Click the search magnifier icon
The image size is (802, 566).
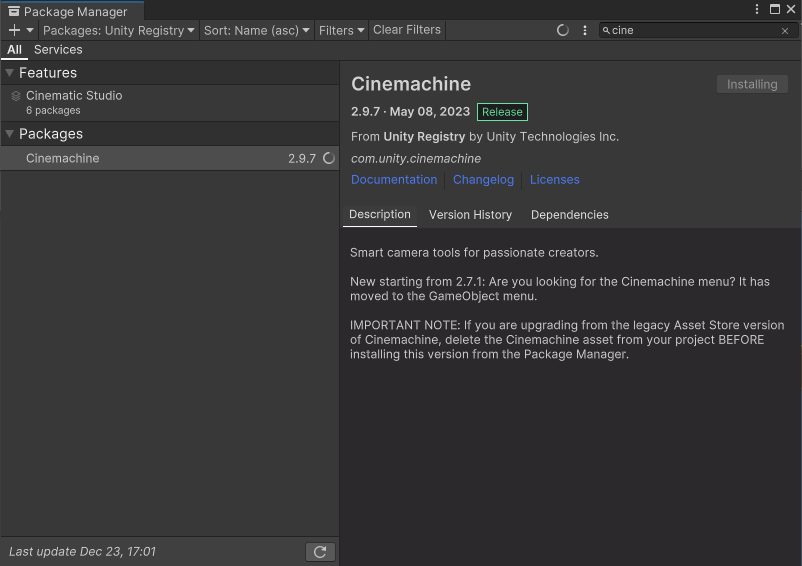(606, 30)
